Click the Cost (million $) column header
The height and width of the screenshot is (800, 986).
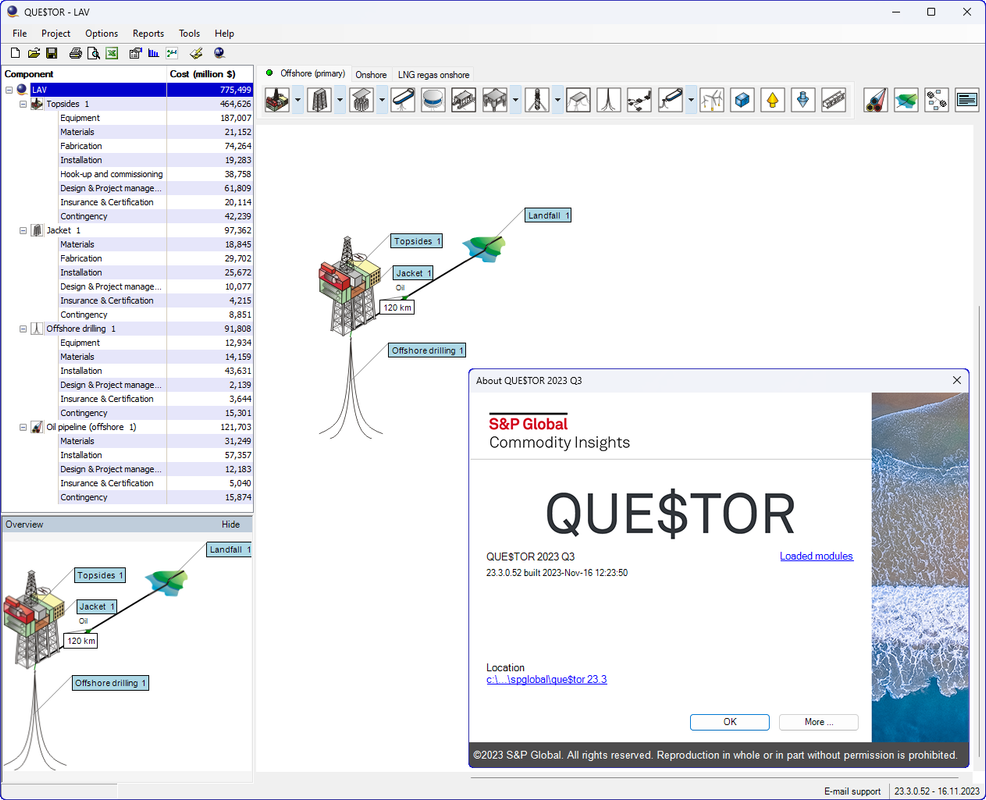pyautogui.click(x=210, y=74)
